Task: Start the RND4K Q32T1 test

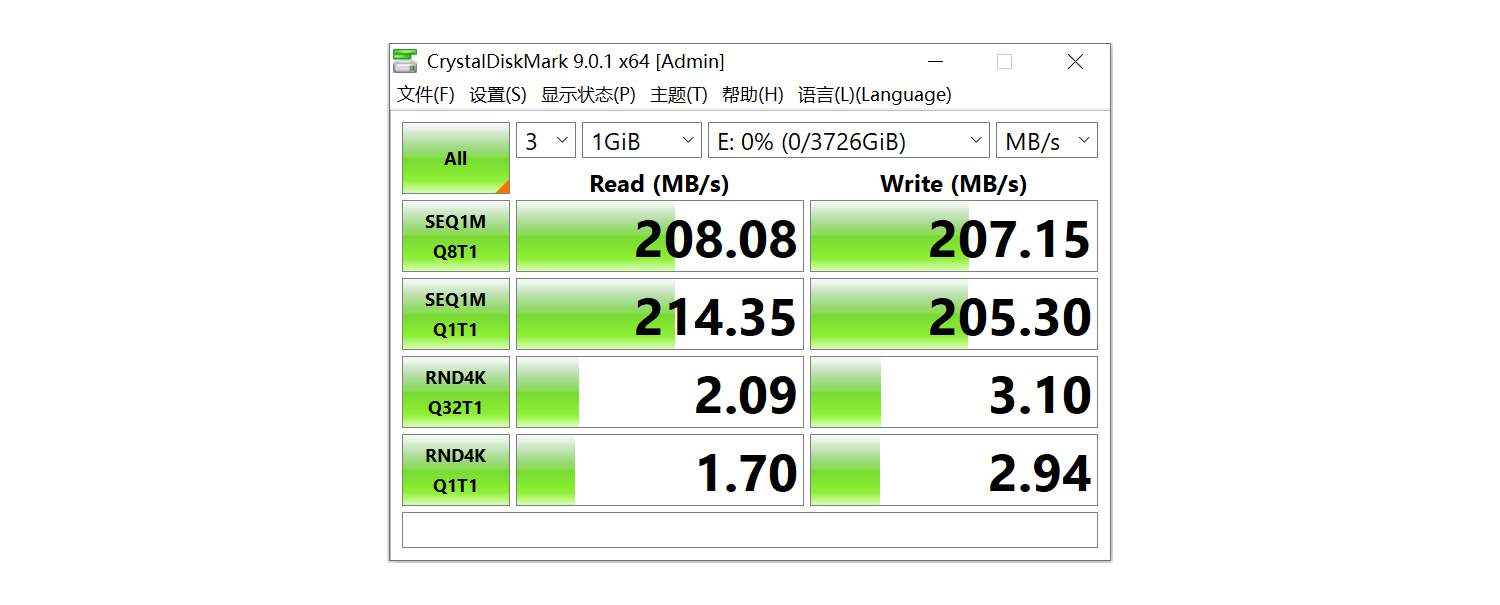Action: [456, 392]
